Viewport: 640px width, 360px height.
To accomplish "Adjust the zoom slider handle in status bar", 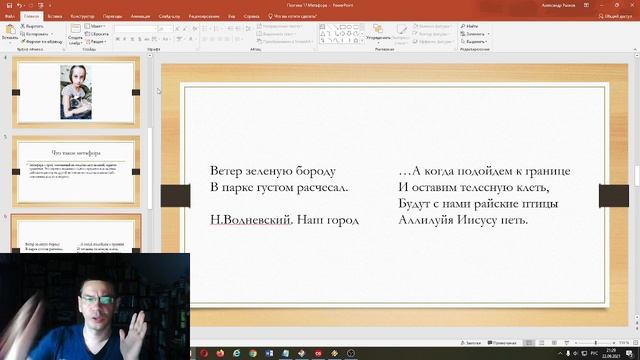I will coord(596,343).
